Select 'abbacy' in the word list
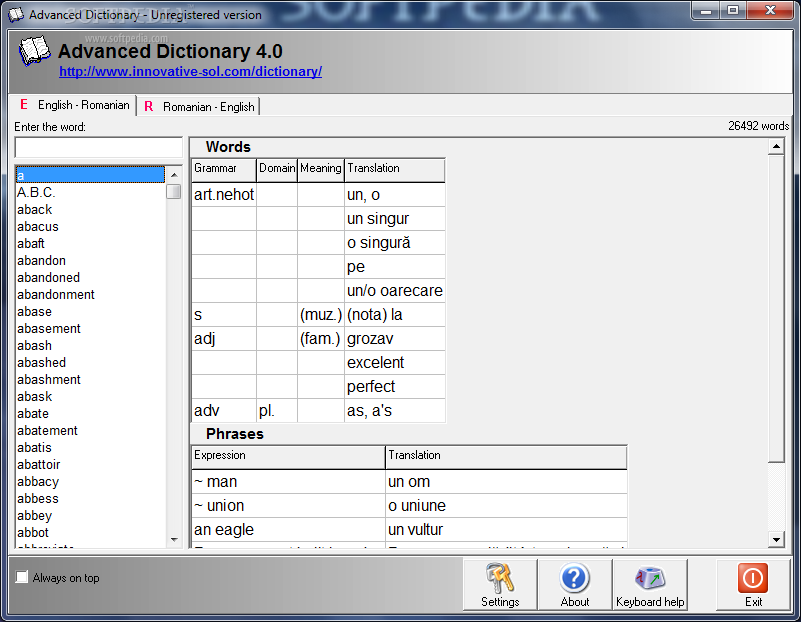Screen dimensions: 801x622 click(x=90, y=482)
